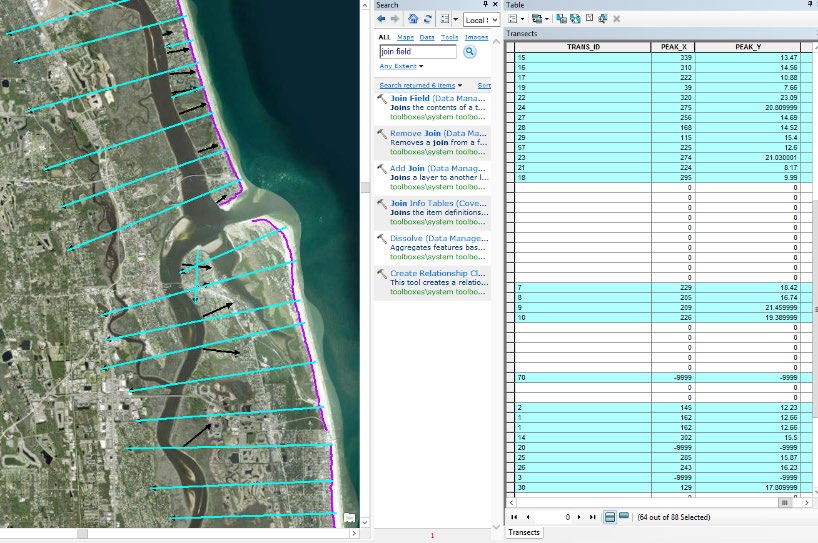Open the Local search scope dropdown
The width and height of the screenshot is (818, 543).
481,20
